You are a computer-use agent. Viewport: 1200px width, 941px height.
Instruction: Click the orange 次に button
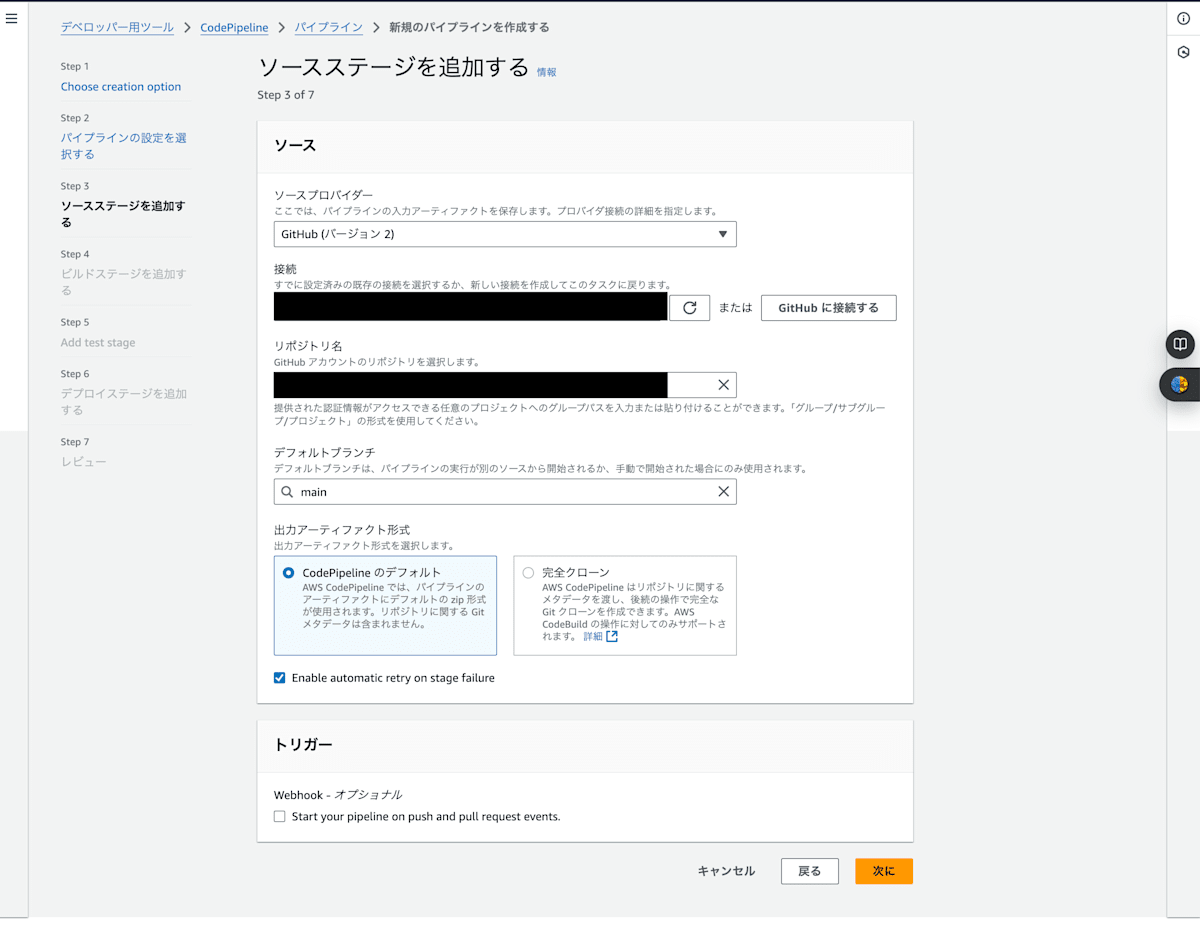coord(883,871)
